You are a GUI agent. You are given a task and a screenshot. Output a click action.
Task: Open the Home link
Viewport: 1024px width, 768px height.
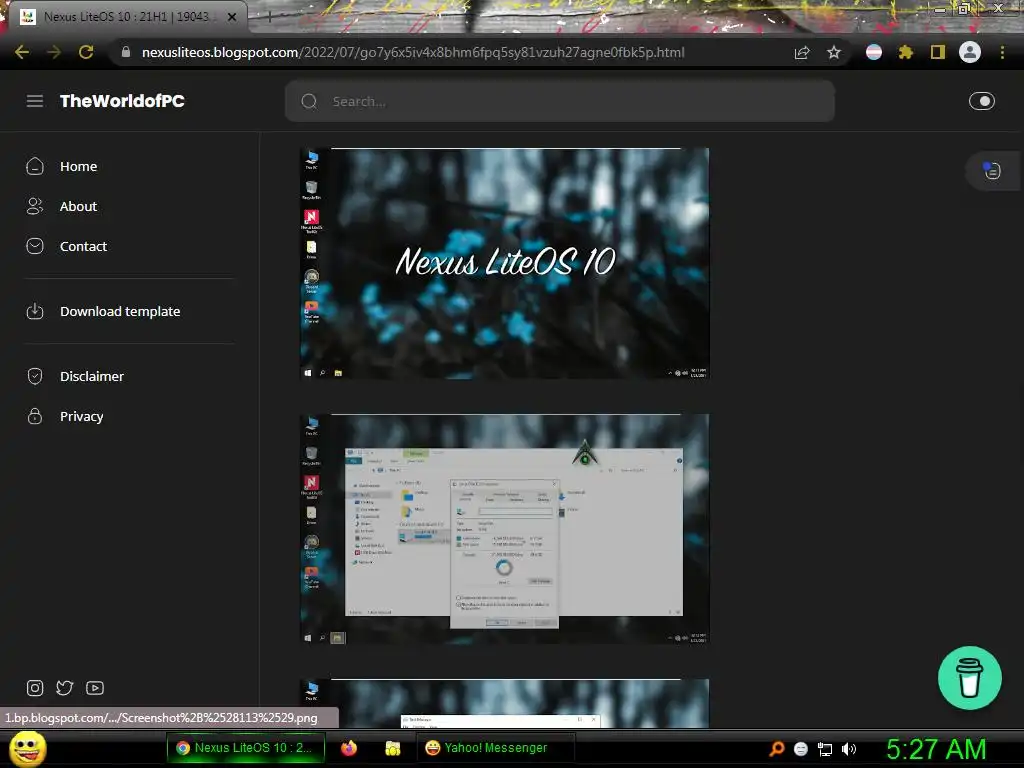78,167
